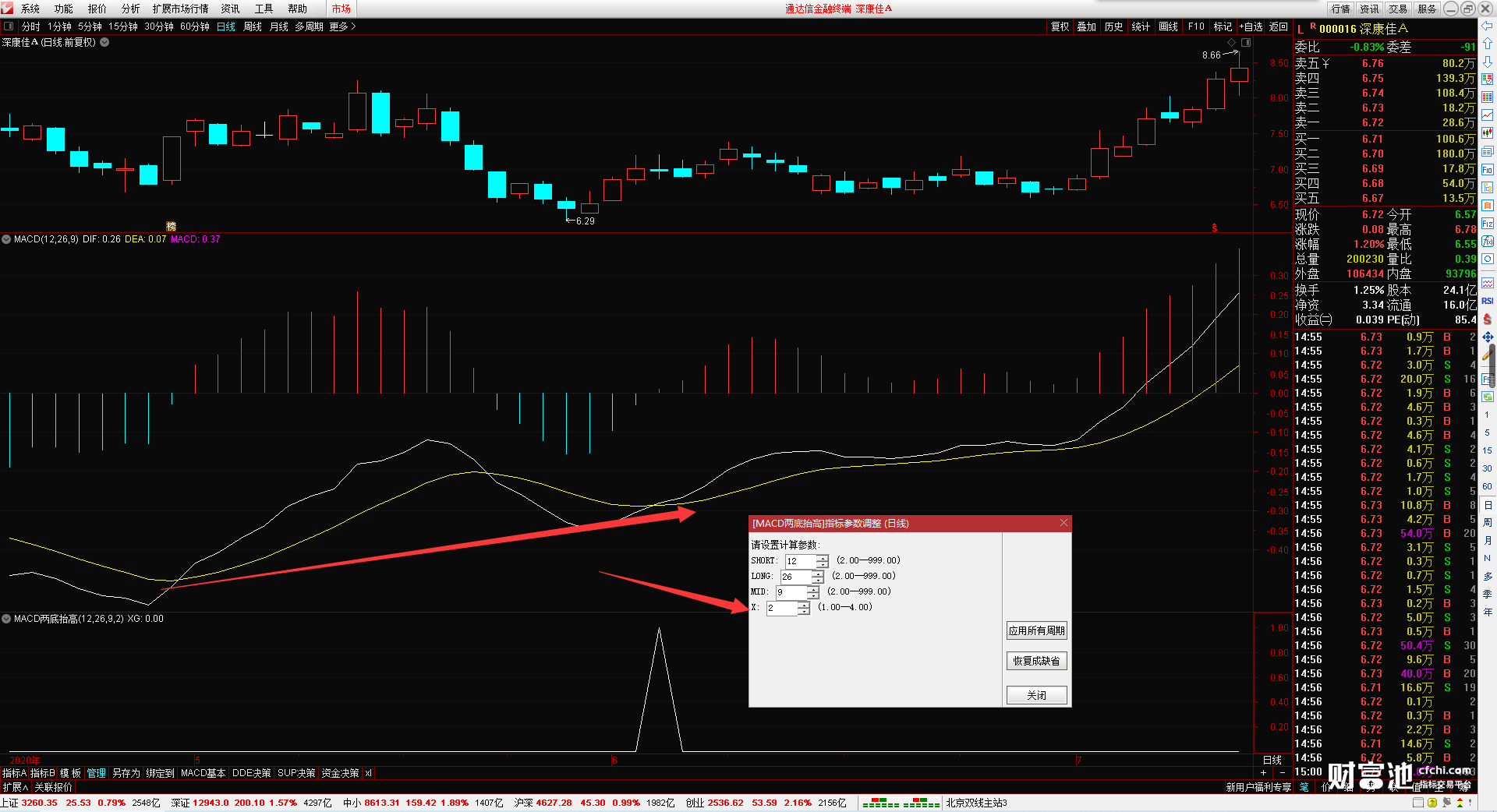Select the 1分钟 period
The width and height of the screenshot is (1497, 812).
point(59,26)
